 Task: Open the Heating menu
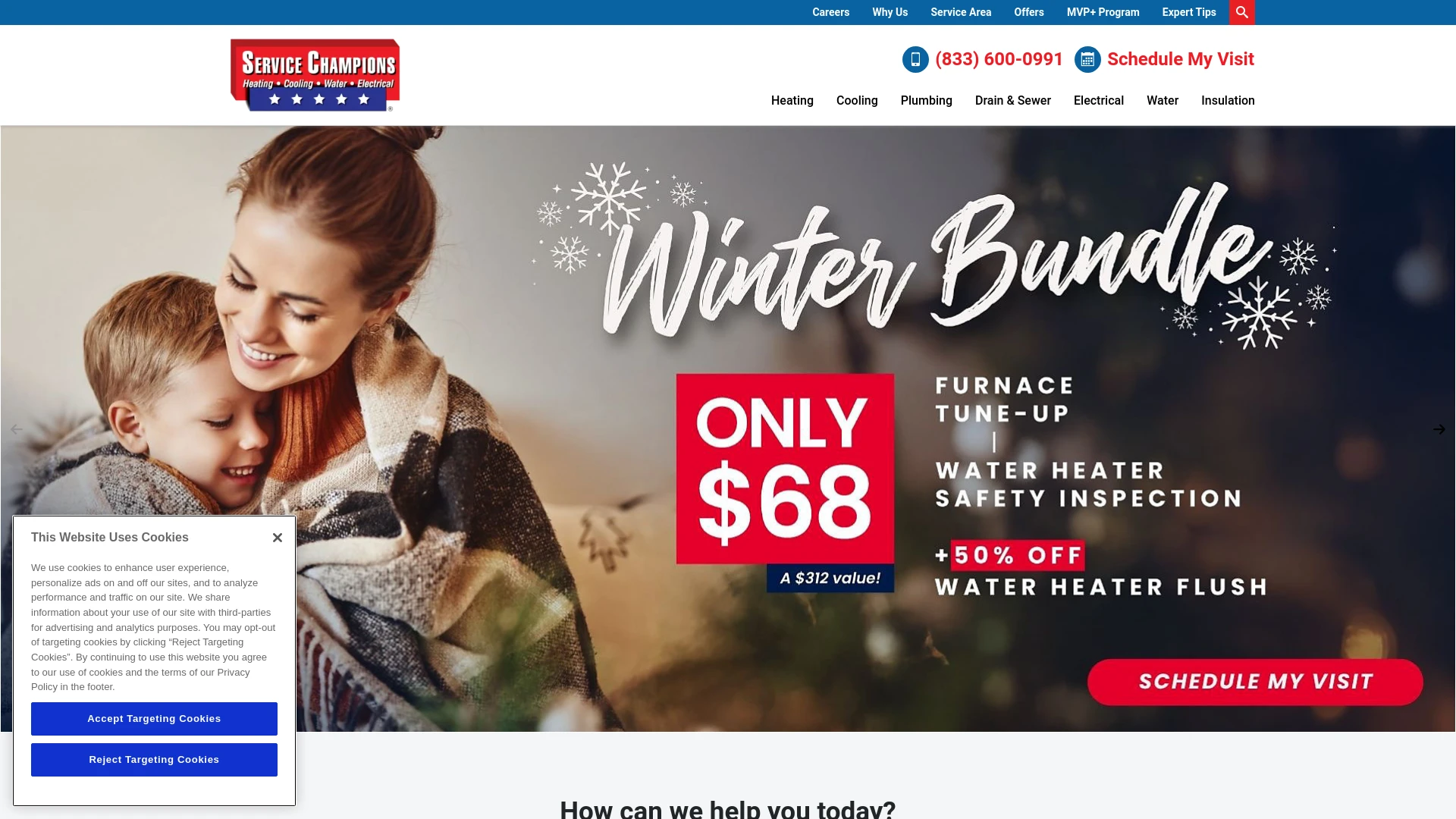792,100
